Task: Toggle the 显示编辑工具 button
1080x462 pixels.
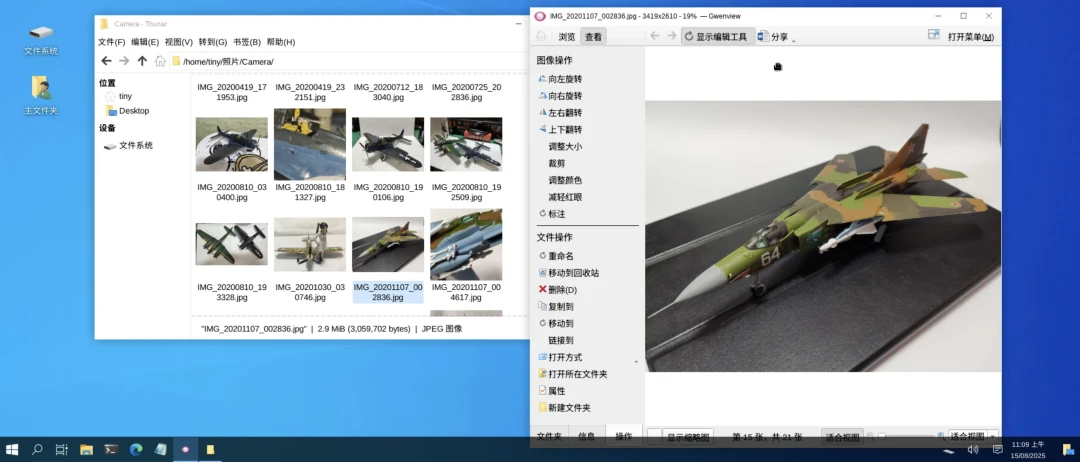Action: tap(715, 37)
